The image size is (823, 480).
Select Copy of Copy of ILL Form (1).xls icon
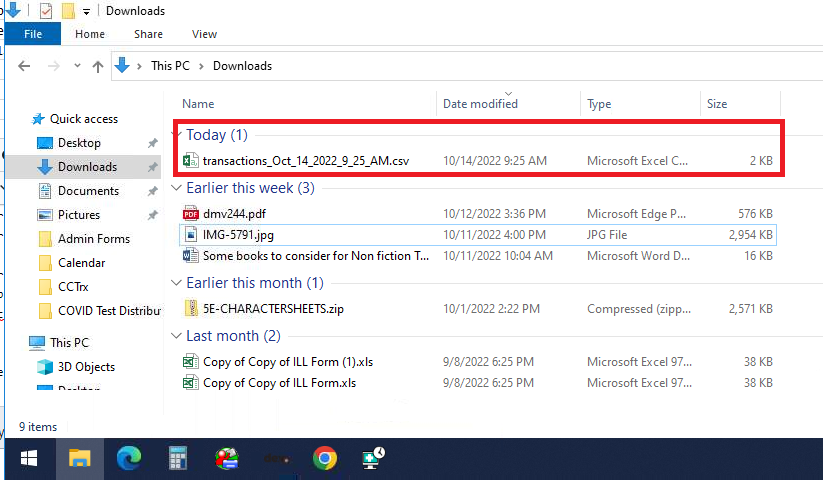[191, 361]
